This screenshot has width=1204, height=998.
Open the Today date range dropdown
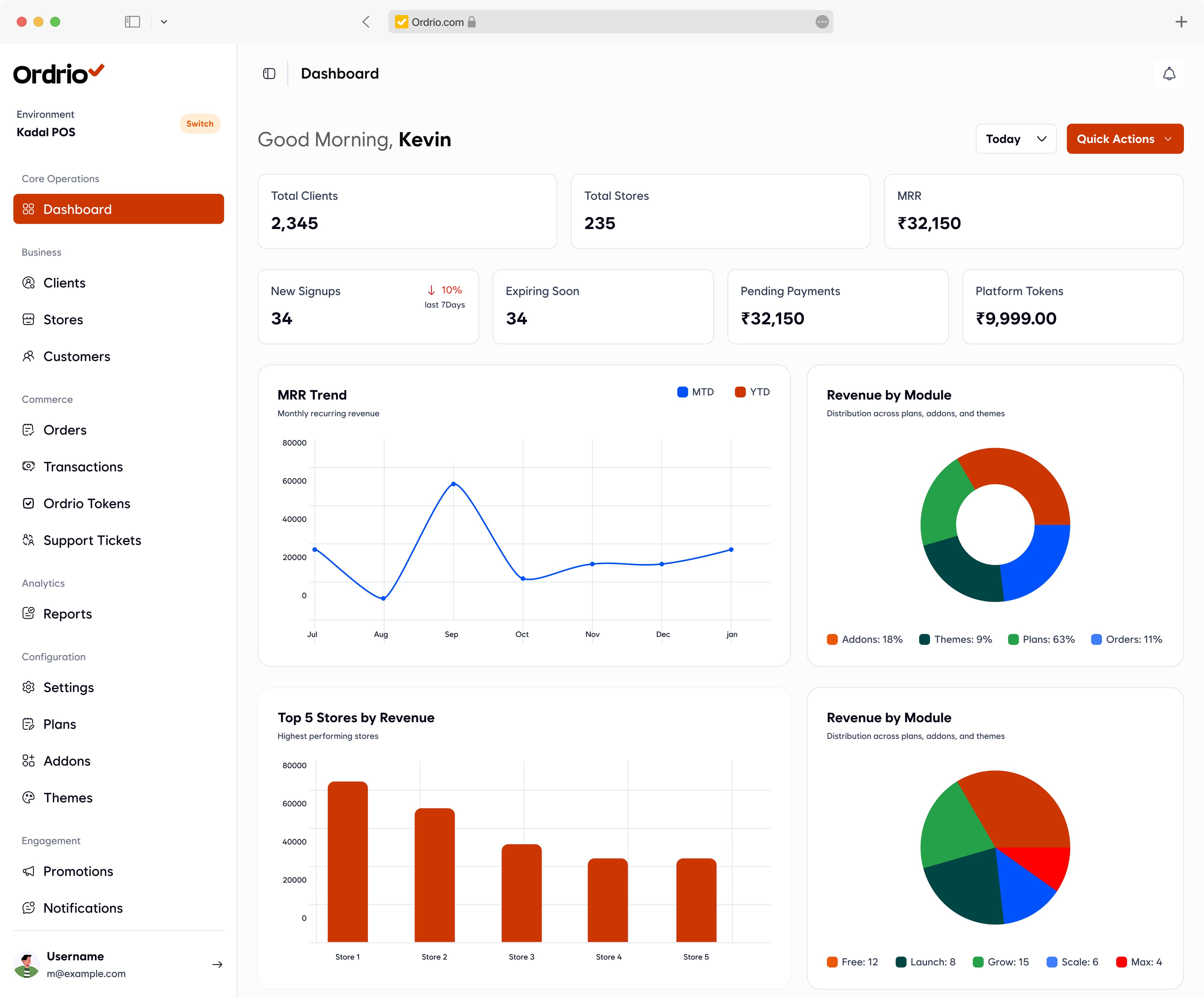point(1015,139)
